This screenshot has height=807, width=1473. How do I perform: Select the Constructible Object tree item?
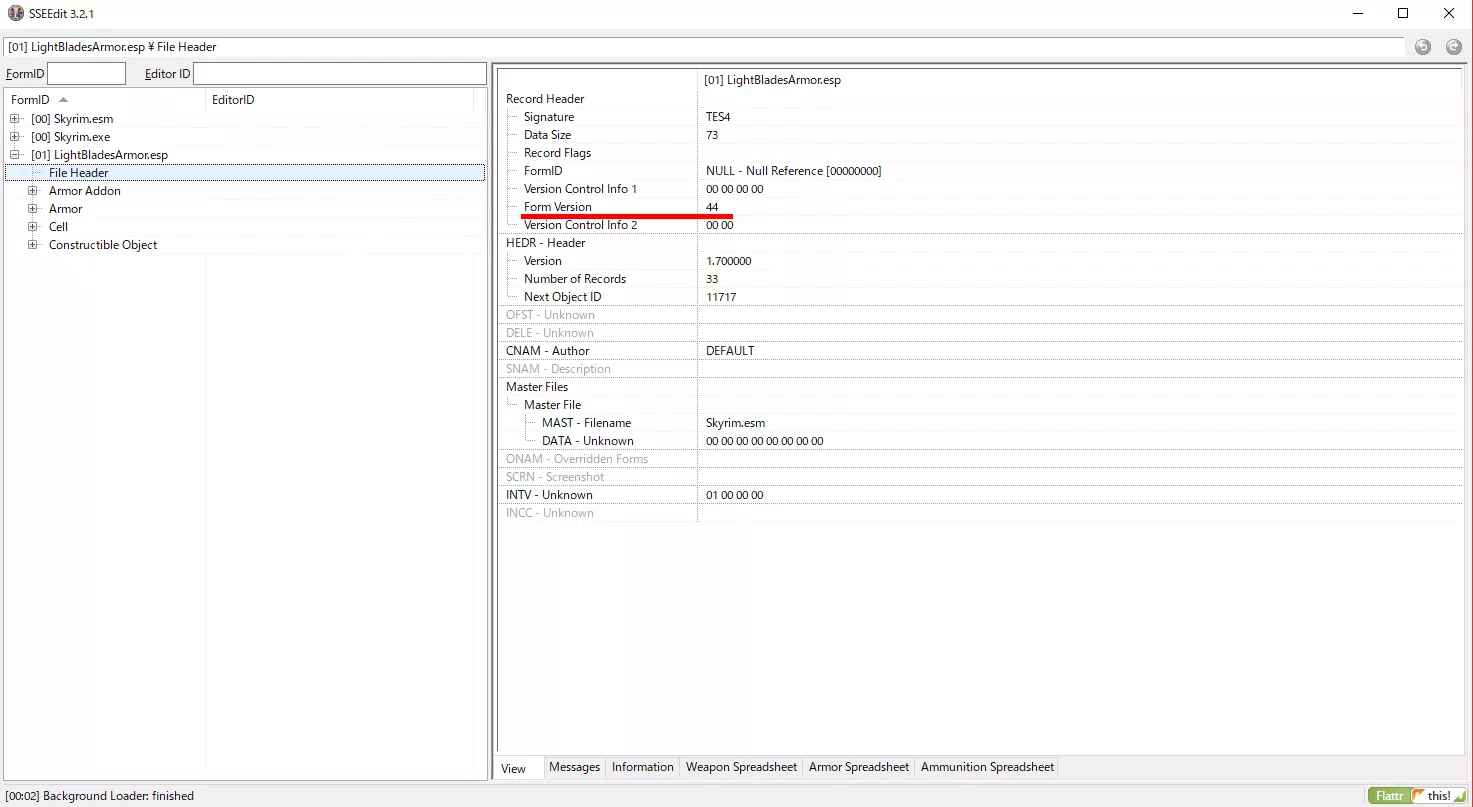tap(103, 245)
